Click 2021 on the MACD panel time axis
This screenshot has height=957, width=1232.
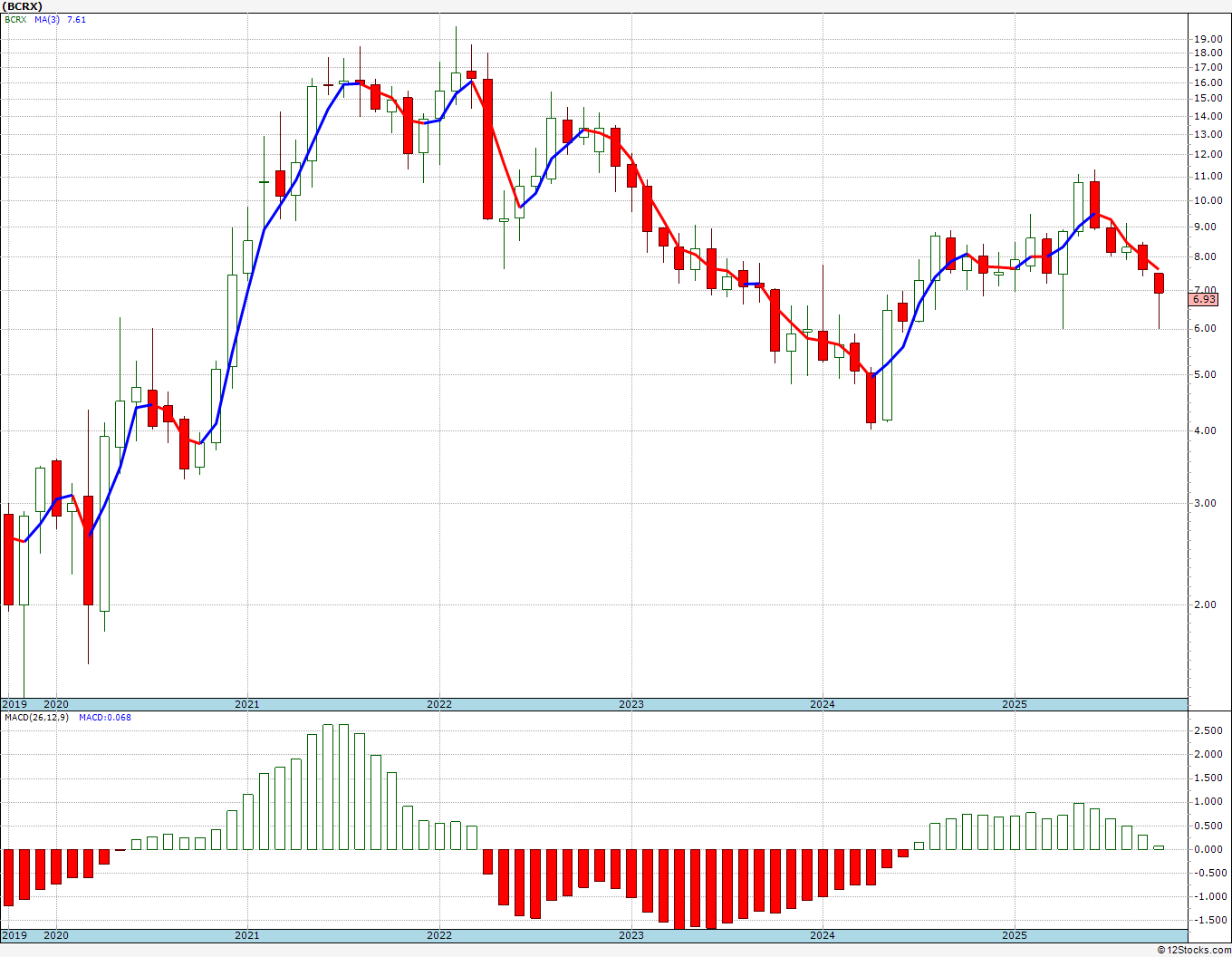(x=247, y=935)
